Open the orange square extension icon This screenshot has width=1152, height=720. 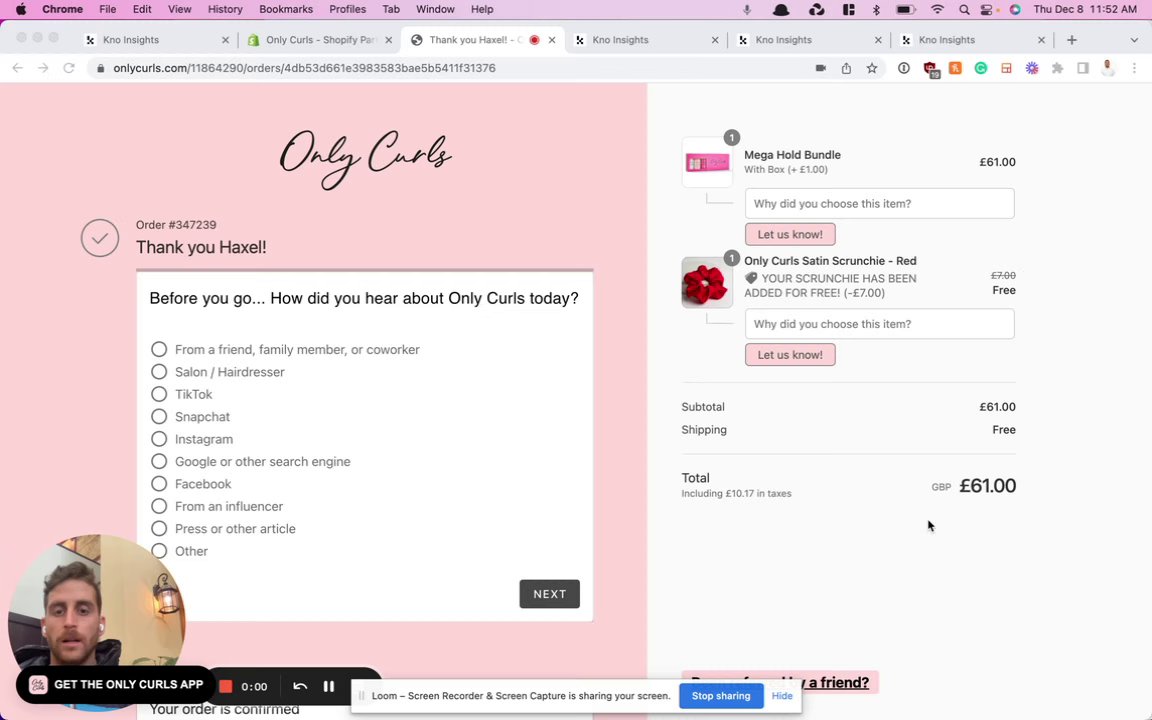pos(955,68)
